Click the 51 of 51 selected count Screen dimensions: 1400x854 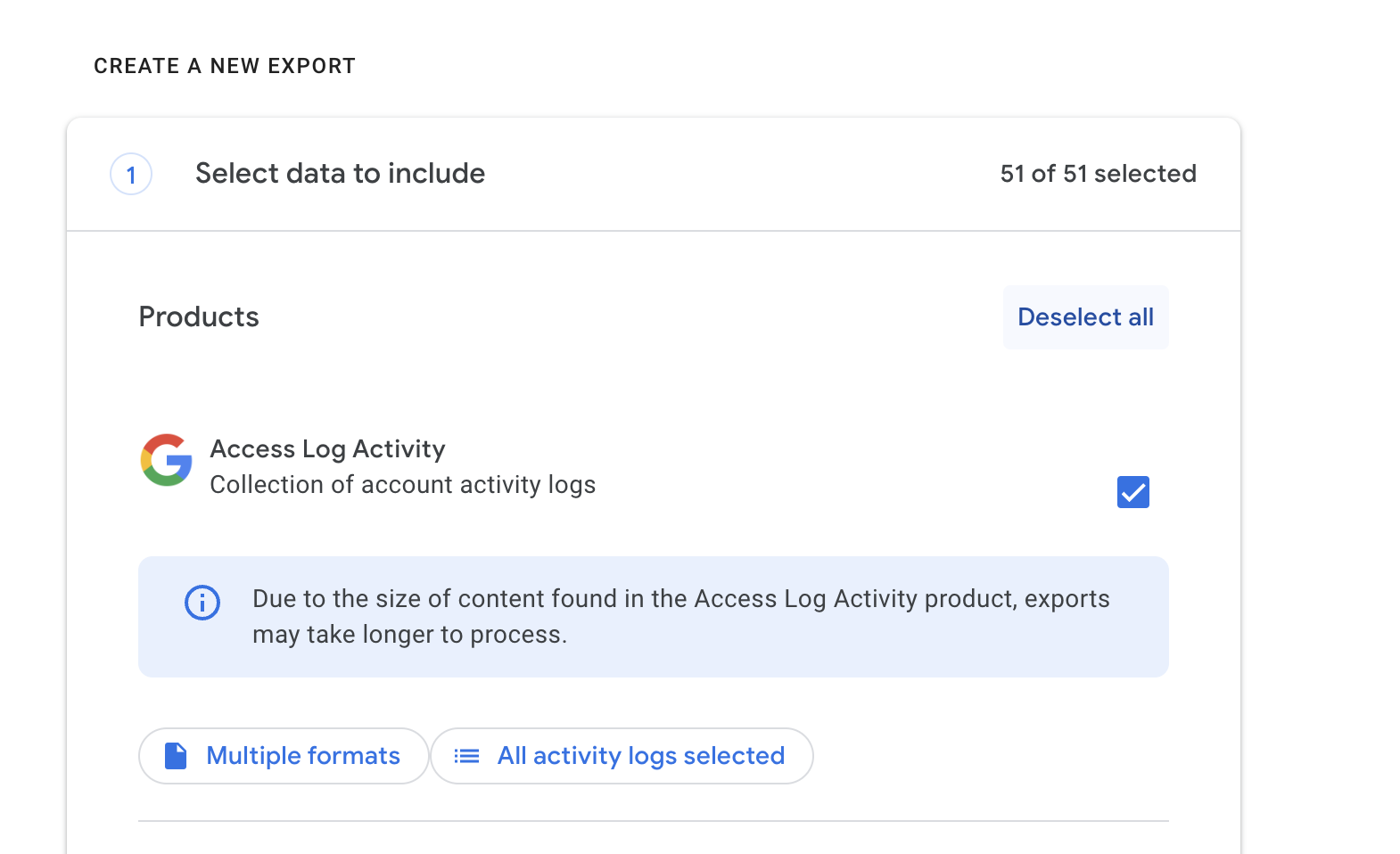click(x=1098, y=174)
